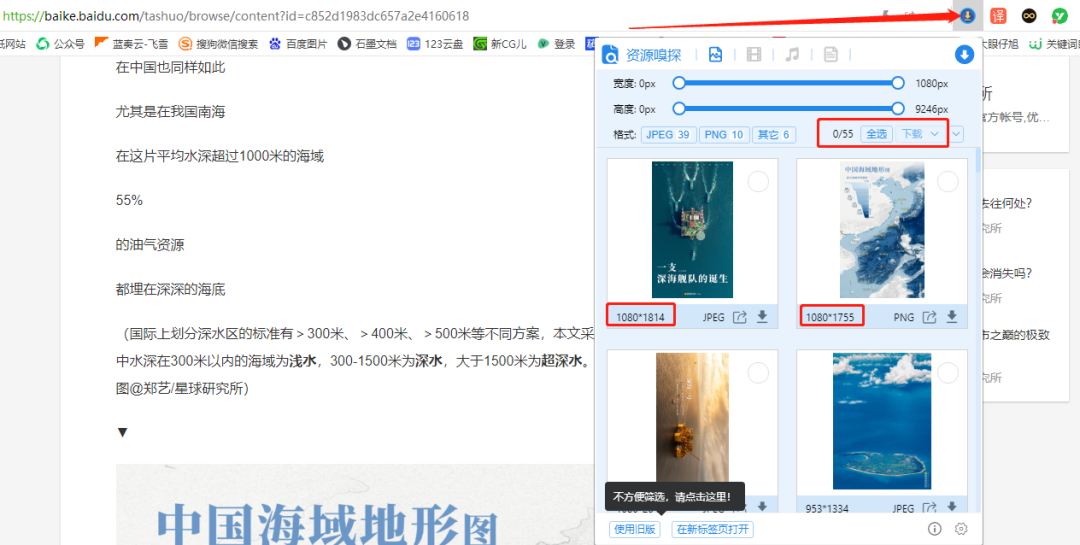Download the 1080*1814 JPEG image
Image resolution: width=1080 pixels, height=545 pixels.
coord(762,316)
